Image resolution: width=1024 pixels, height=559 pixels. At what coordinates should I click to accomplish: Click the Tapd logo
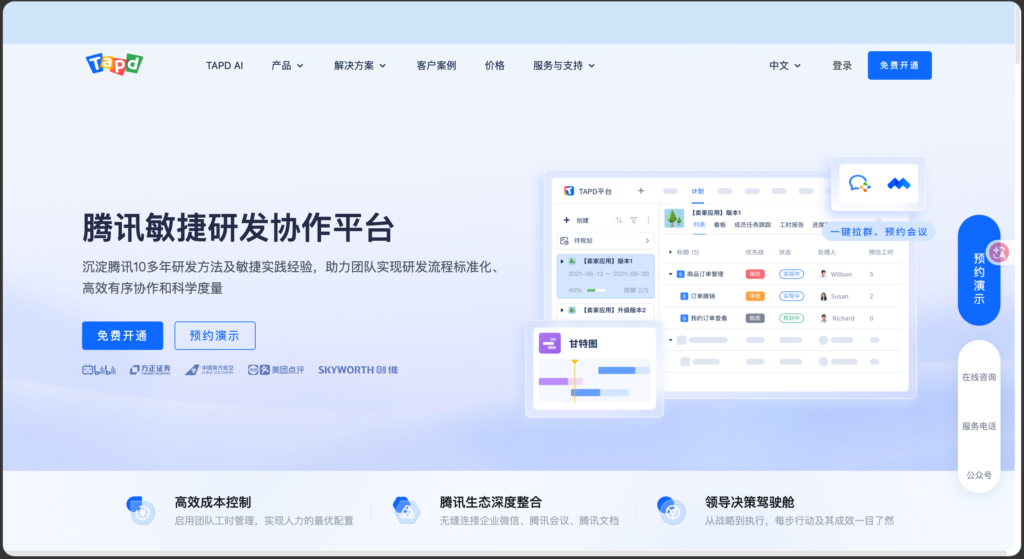click(114, 64)
